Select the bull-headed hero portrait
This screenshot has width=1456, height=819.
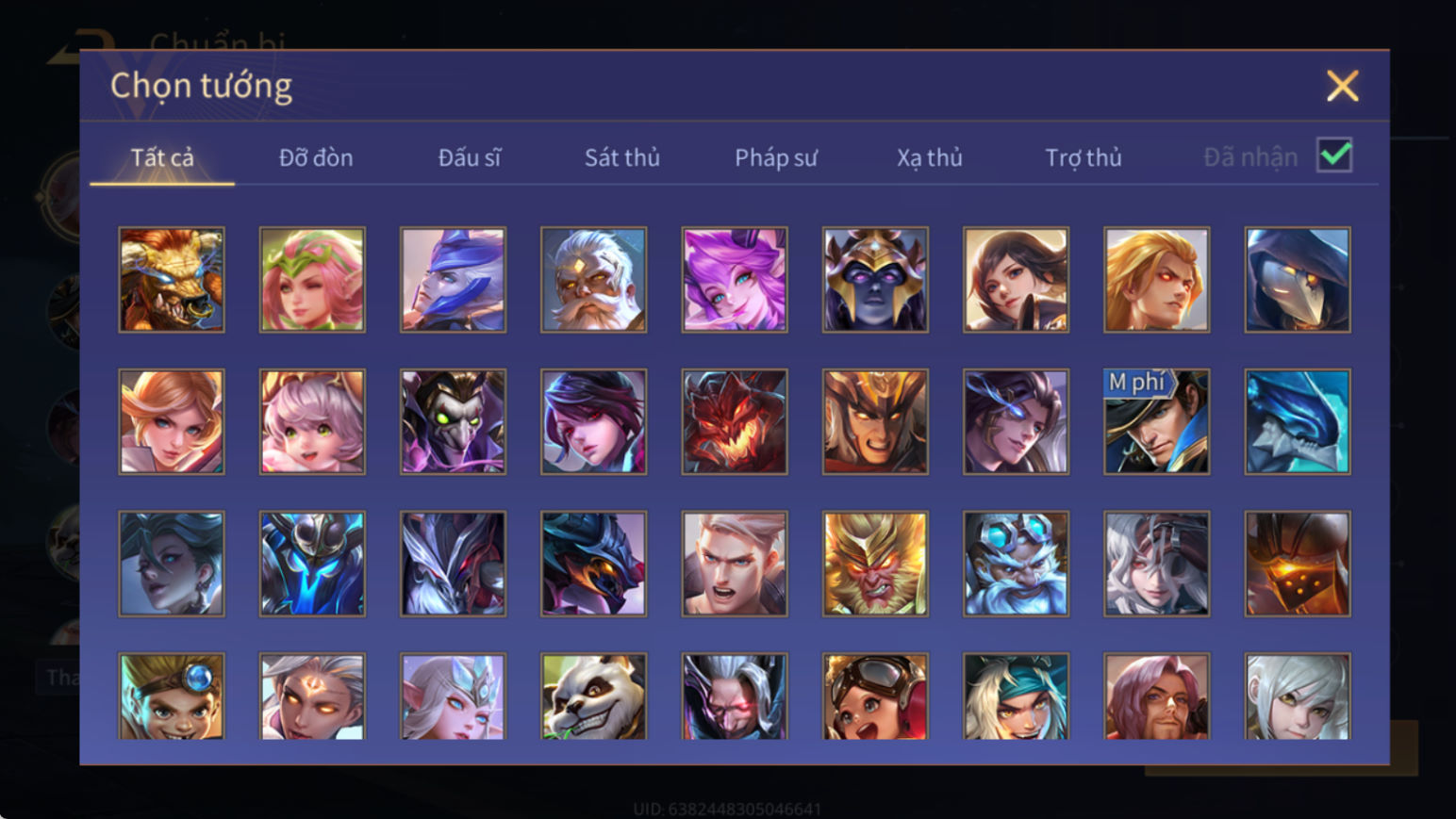click(x=172, y=280)
